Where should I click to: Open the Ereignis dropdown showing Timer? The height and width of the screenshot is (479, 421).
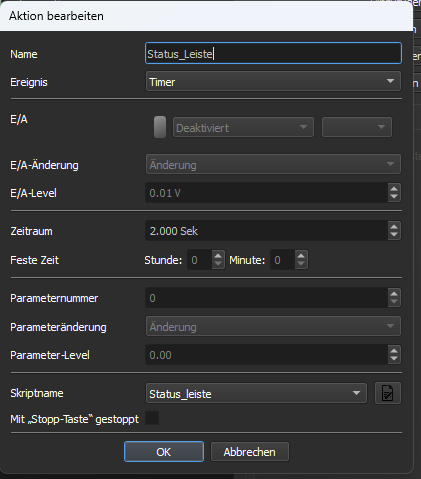(x=273, y=81)
